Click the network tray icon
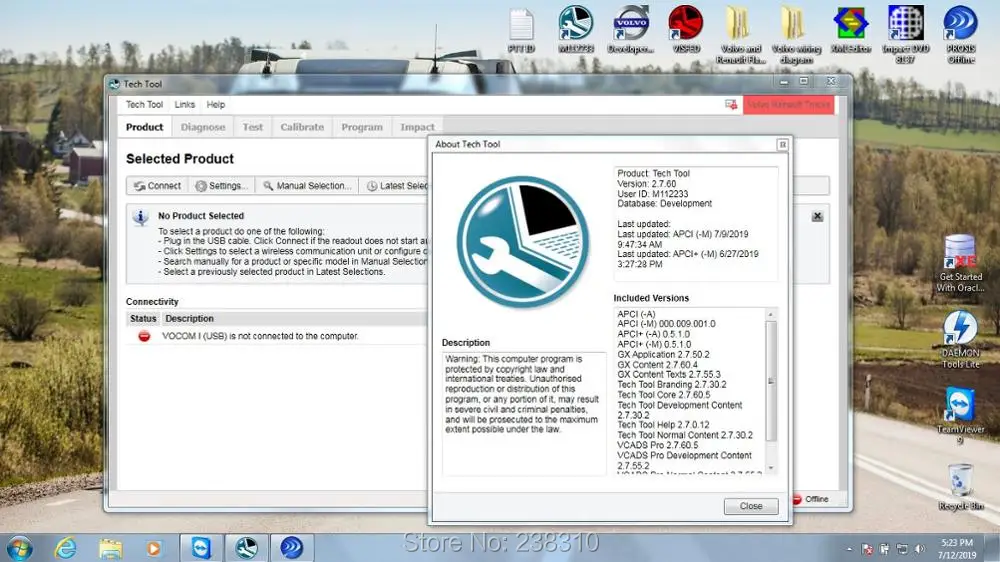Image resolution: width=1000 pixels, height=562 pixels. pos(902,549)
